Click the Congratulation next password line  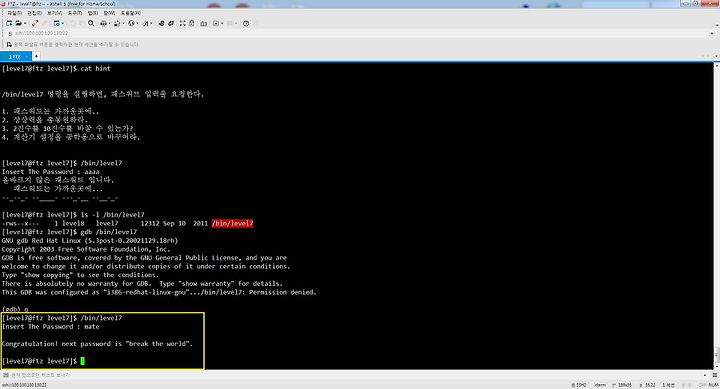97,344
